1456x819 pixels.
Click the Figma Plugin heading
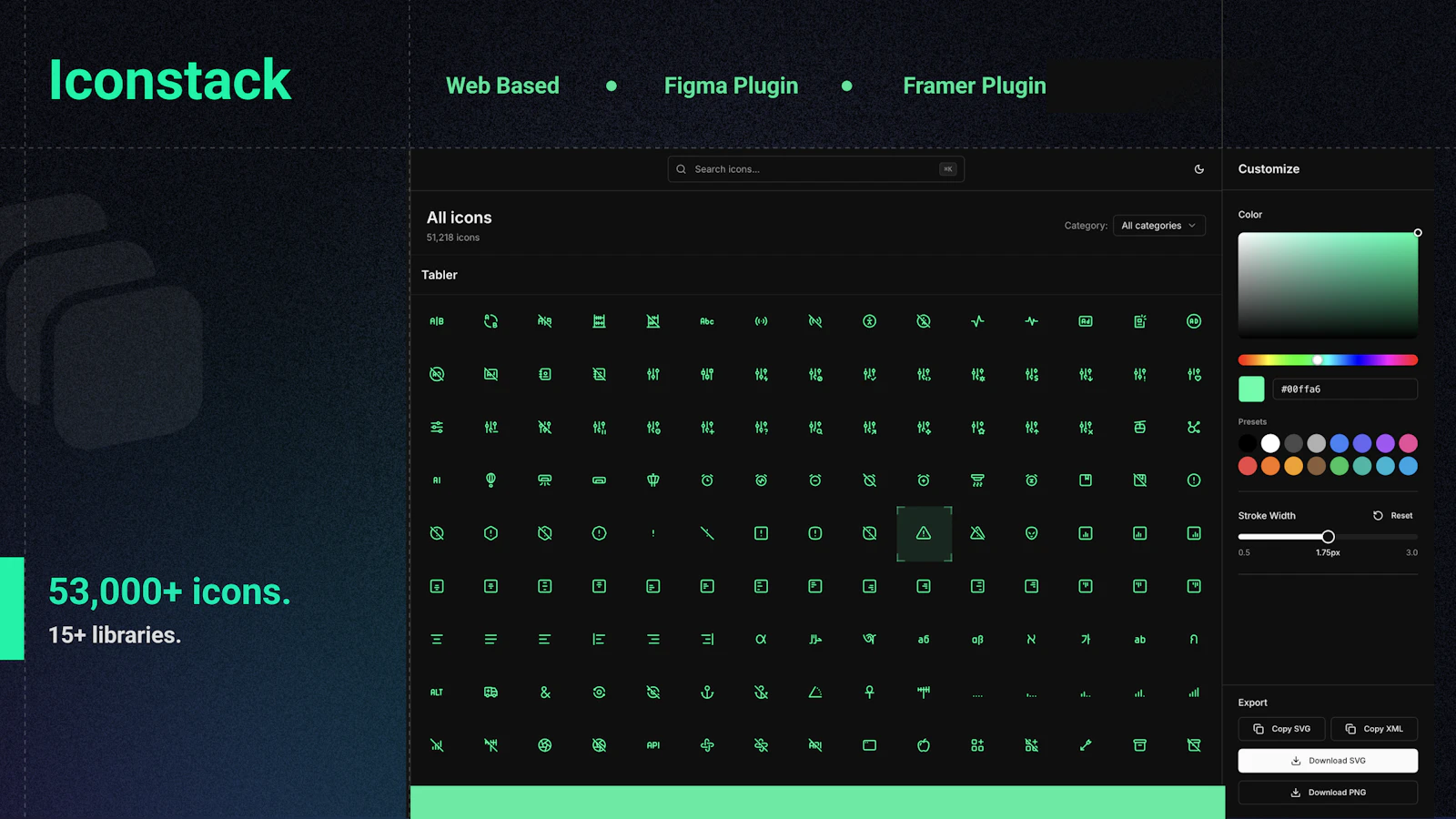click(x=731, y=86)
